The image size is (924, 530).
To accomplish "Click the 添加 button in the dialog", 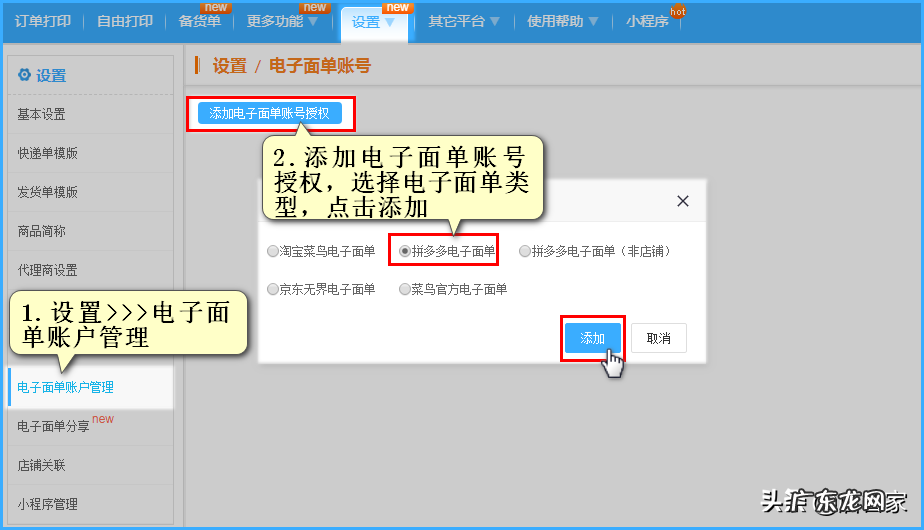I will tap(593, 338).
